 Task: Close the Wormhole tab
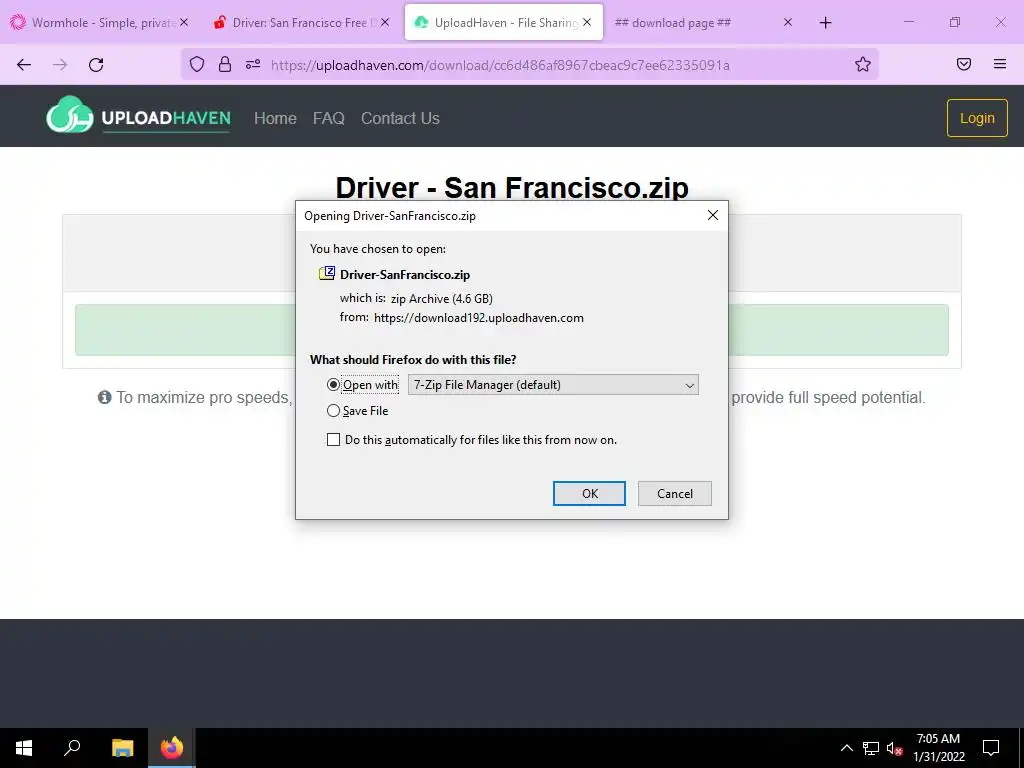pyautogui.click(x=184, y=22)
